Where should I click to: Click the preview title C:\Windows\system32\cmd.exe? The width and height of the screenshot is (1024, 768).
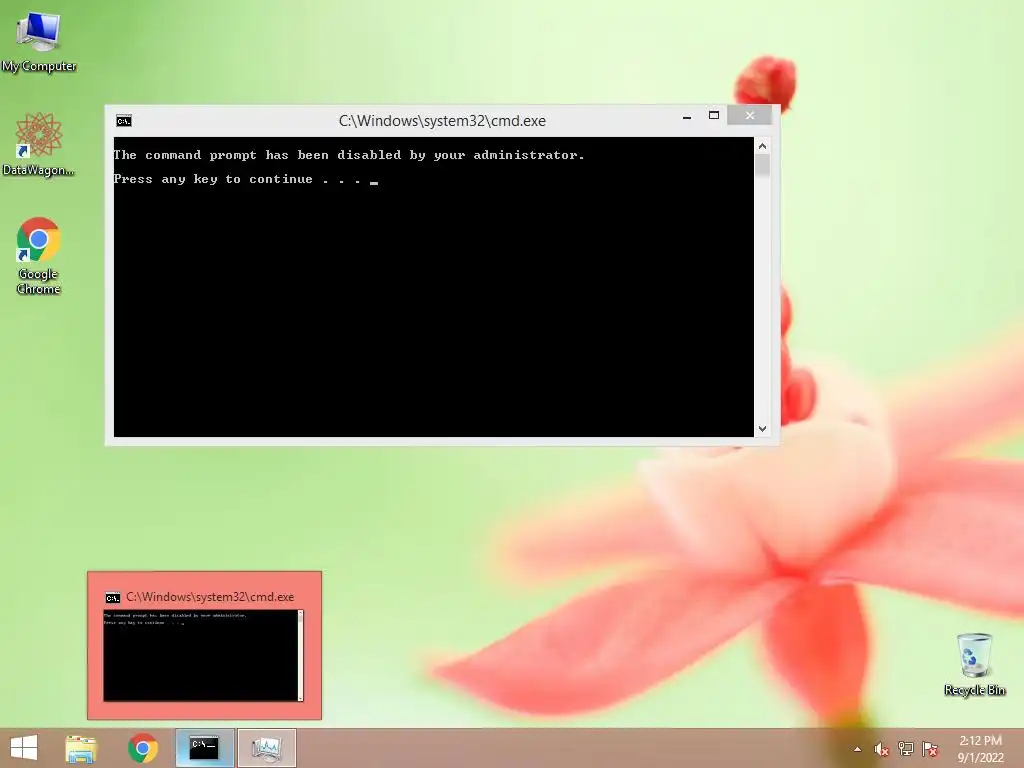pyautogui.click(x=210, y=597)
